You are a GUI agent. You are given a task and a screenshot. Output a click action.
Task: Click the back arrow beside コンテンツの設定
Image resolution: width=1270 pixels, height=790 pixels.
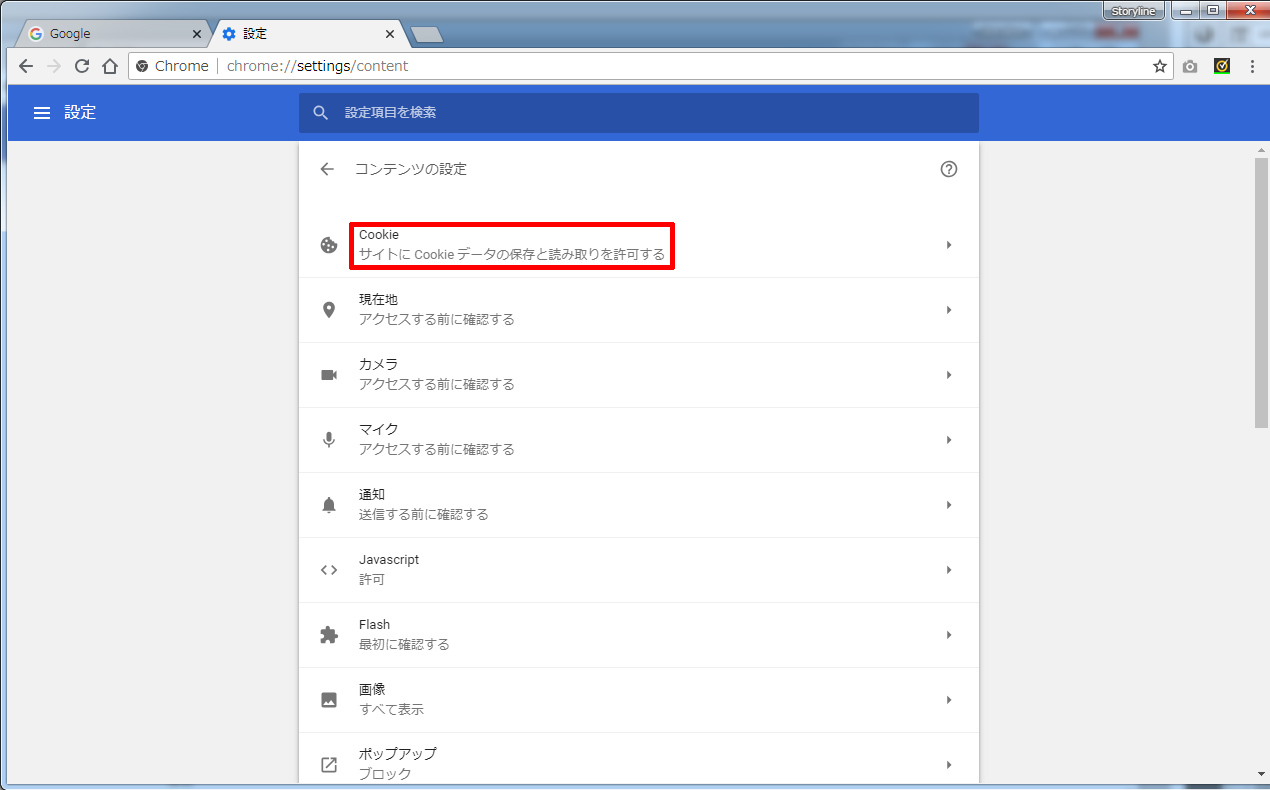coord(327,169)
